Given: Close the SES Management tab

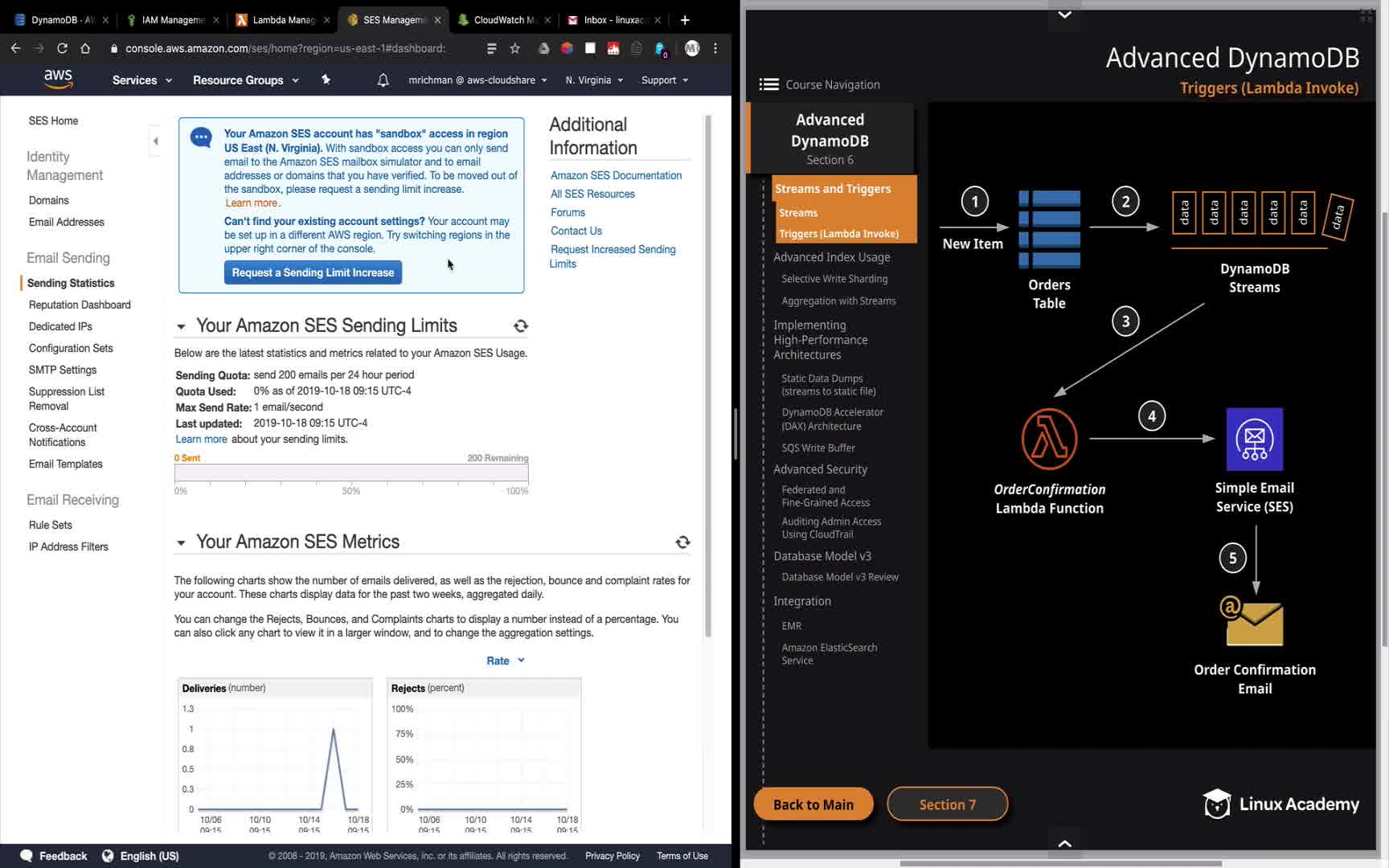Looking at the screenshot, I should (437, 20).
